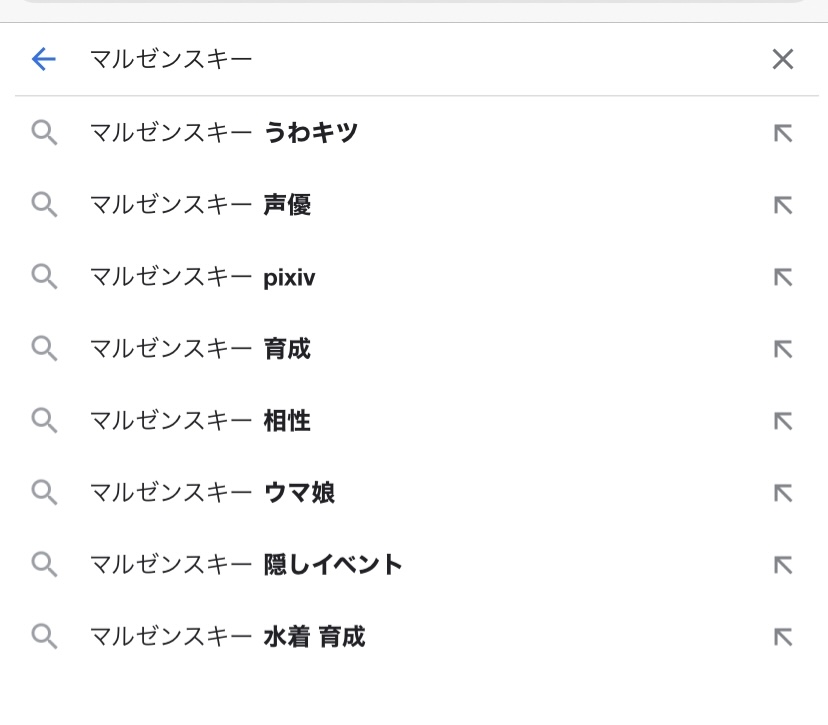Clear the search text with X
828x725 pixels.
click(782, 60)
